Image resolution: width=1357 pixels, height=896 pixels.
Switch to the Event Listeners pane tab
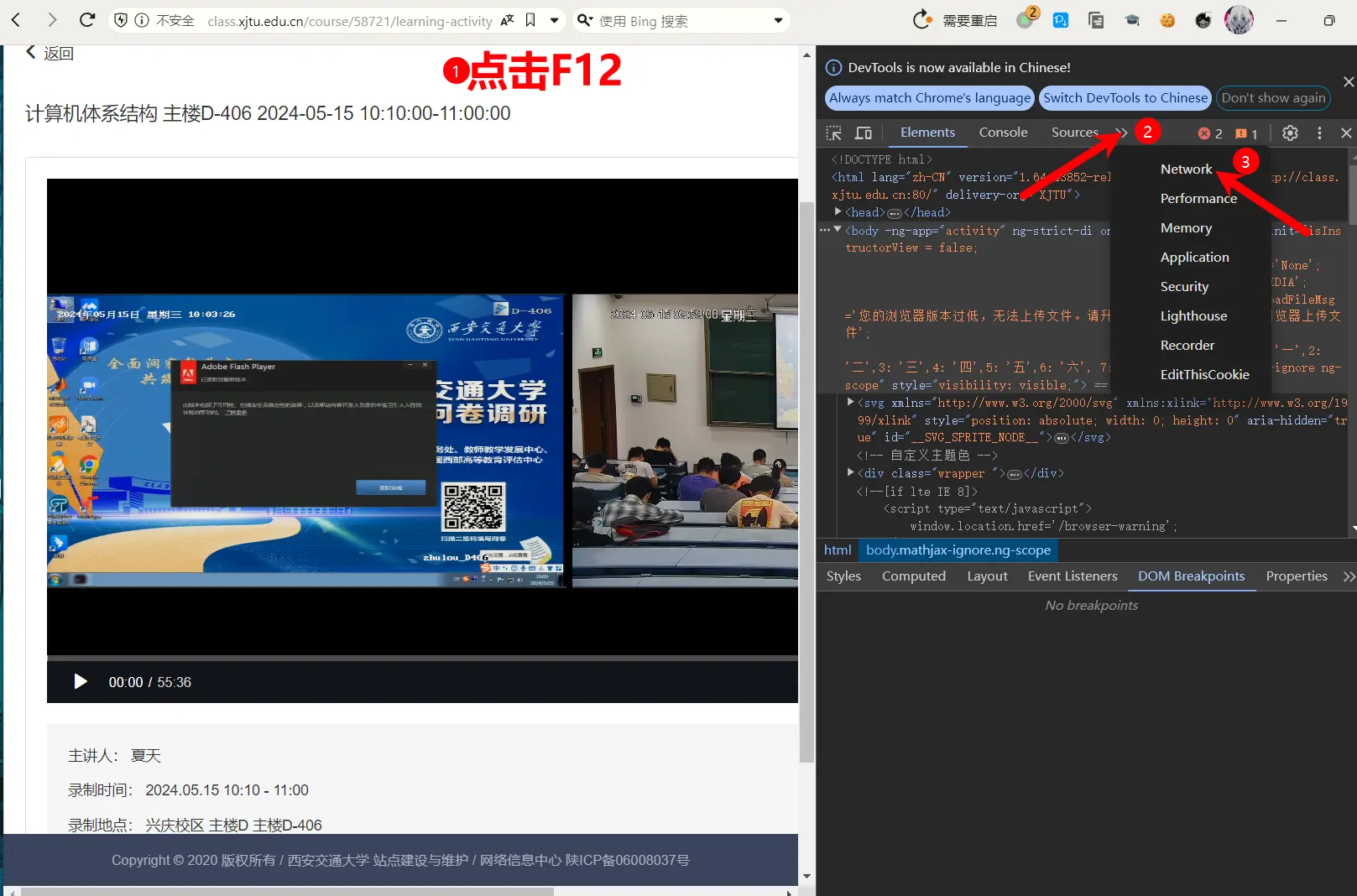(x=1073, y=576)
